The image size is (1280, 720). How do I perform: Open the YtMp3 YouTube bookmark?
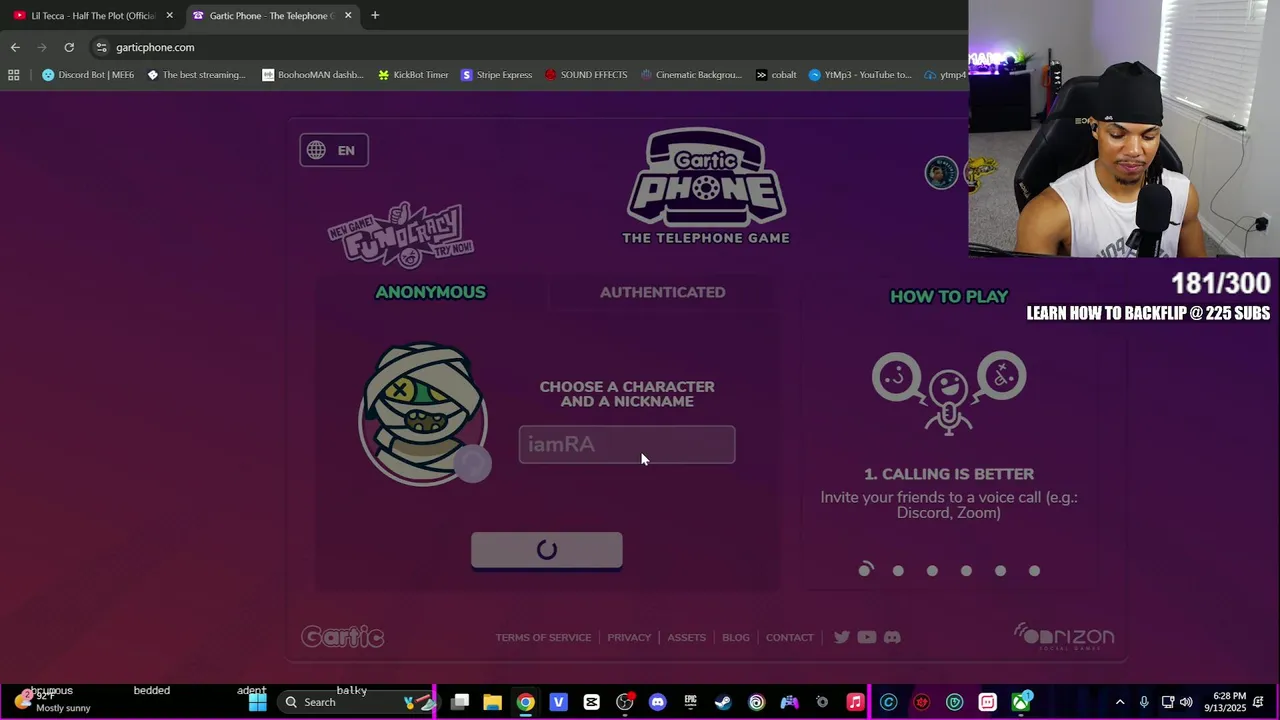point(860,75)
